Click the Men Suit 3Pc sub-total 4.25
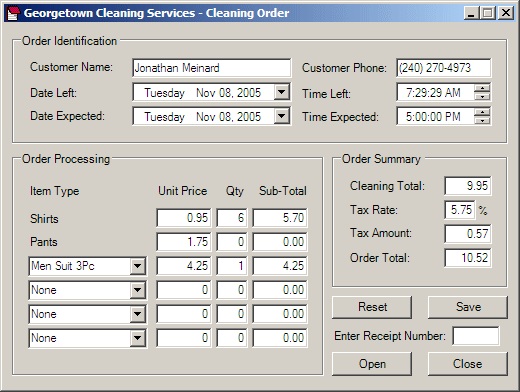This screenshot has width=520, height=392. tap(280, 266)
